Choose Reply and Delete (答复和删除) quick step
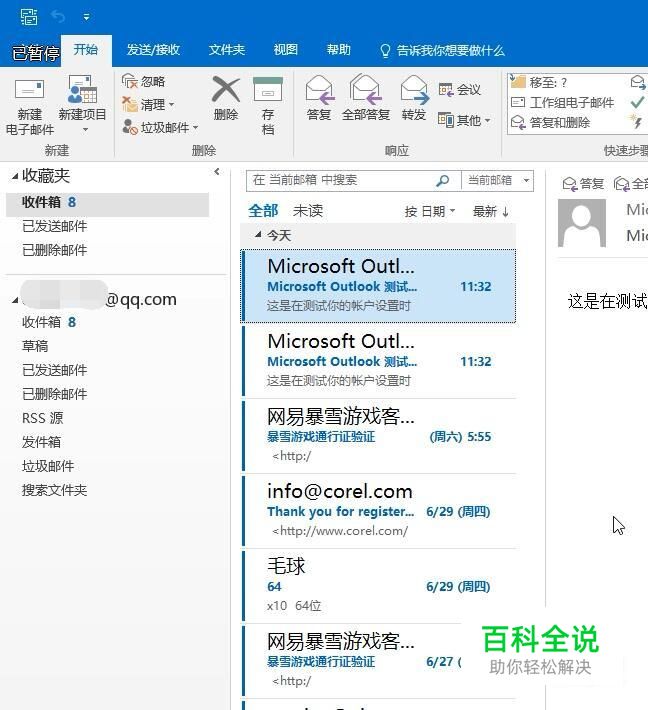 point(550,123)
